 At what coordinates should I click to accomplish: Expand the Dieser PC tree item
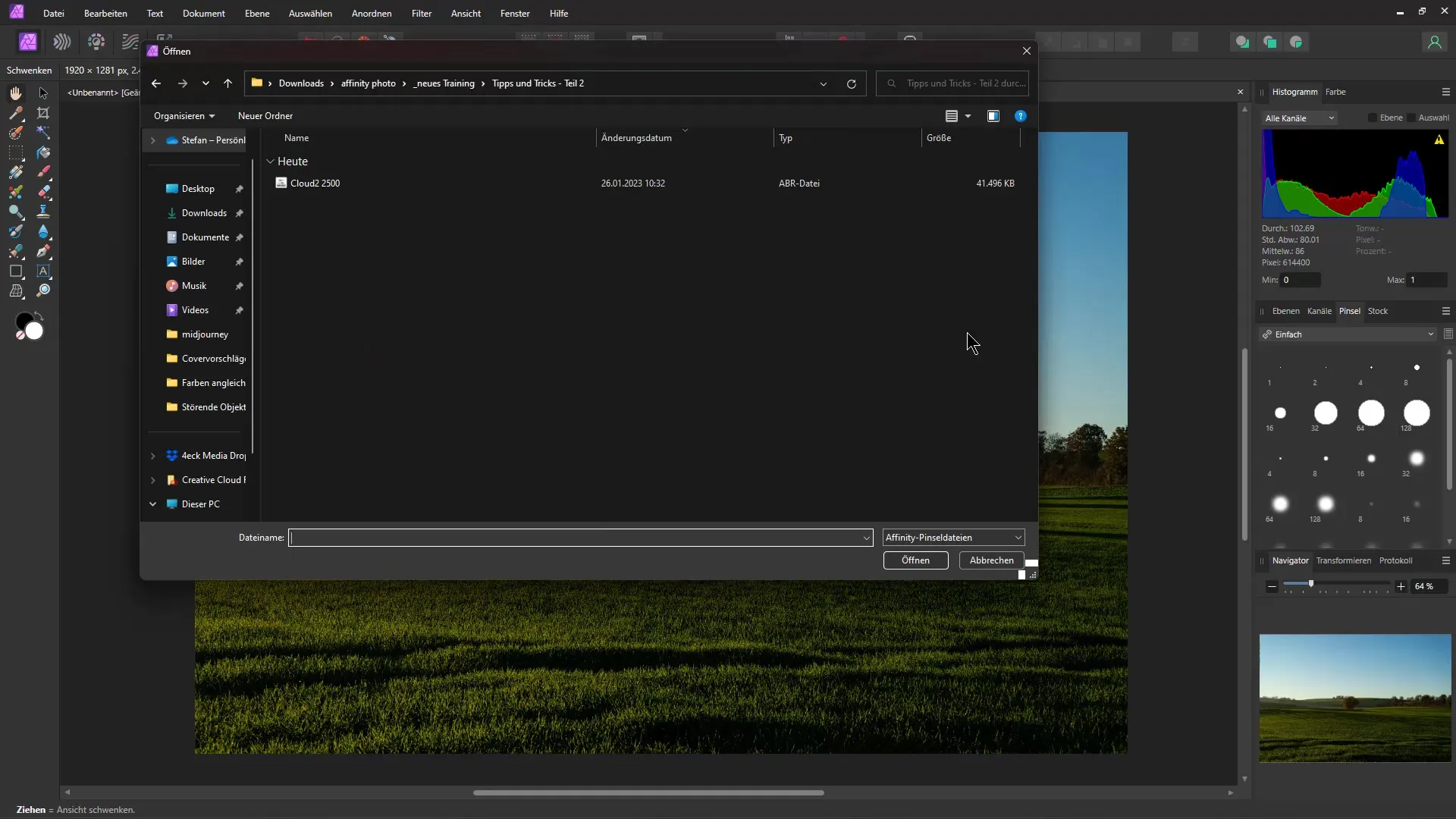152,503
